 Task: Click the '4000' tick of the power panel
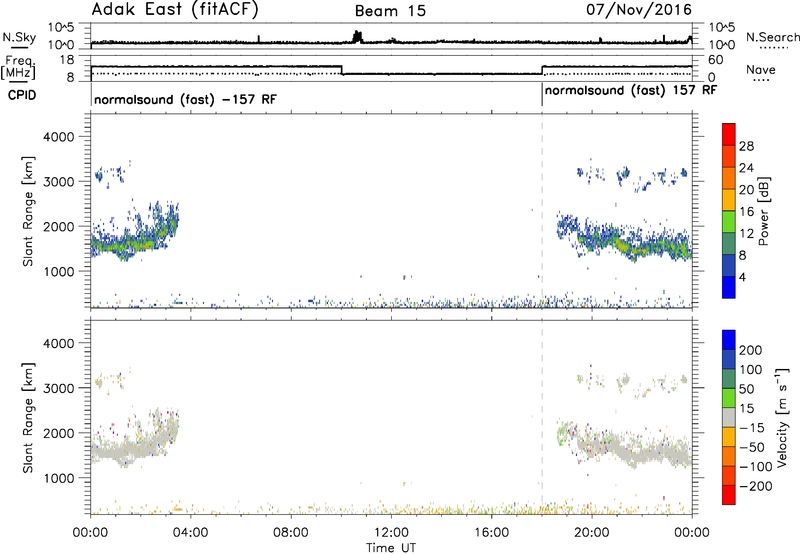pyautogui.click(x=58, y=137)
